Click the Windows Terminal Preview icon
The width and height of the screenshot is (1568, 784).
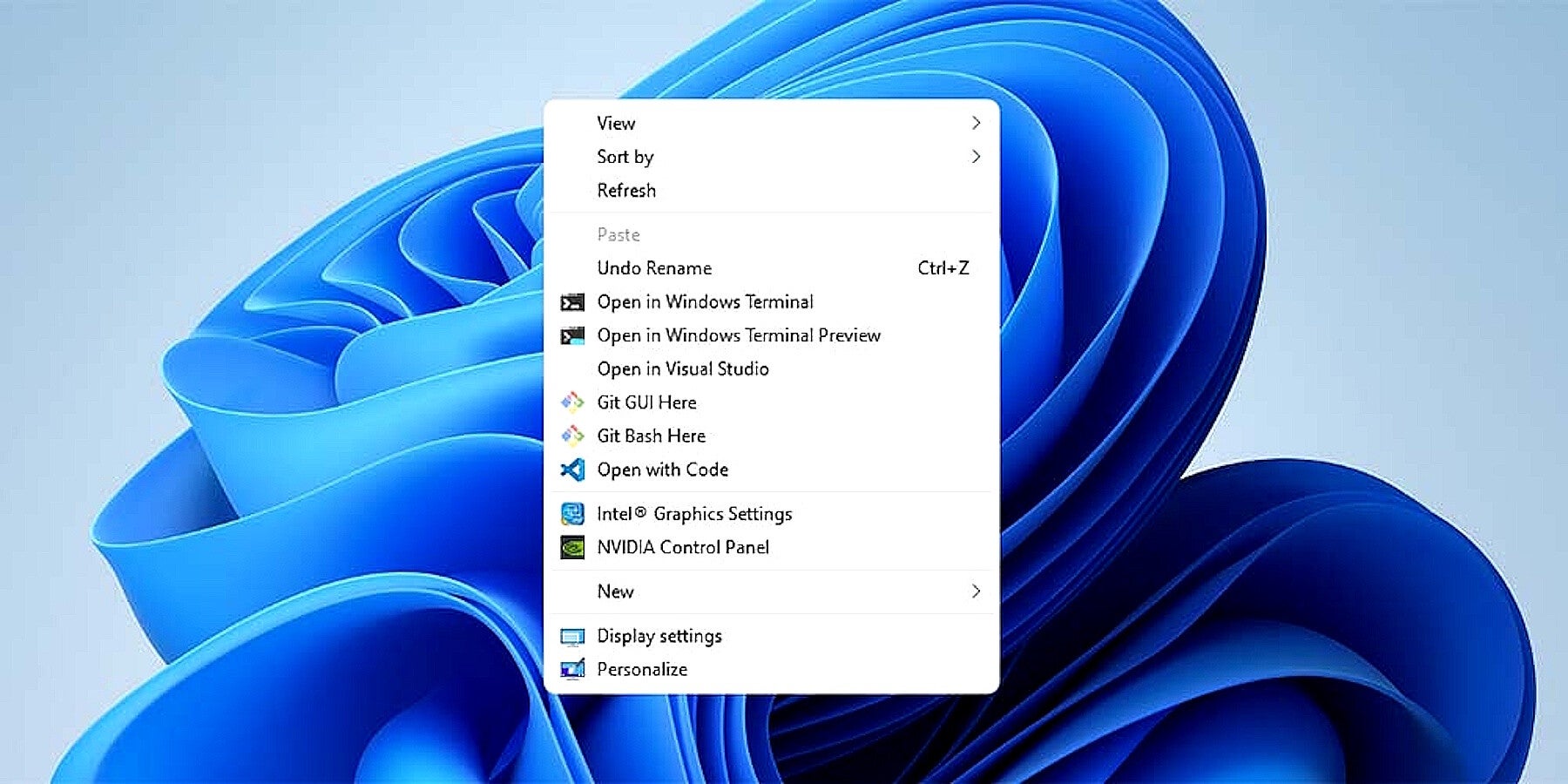click(572, 335)
